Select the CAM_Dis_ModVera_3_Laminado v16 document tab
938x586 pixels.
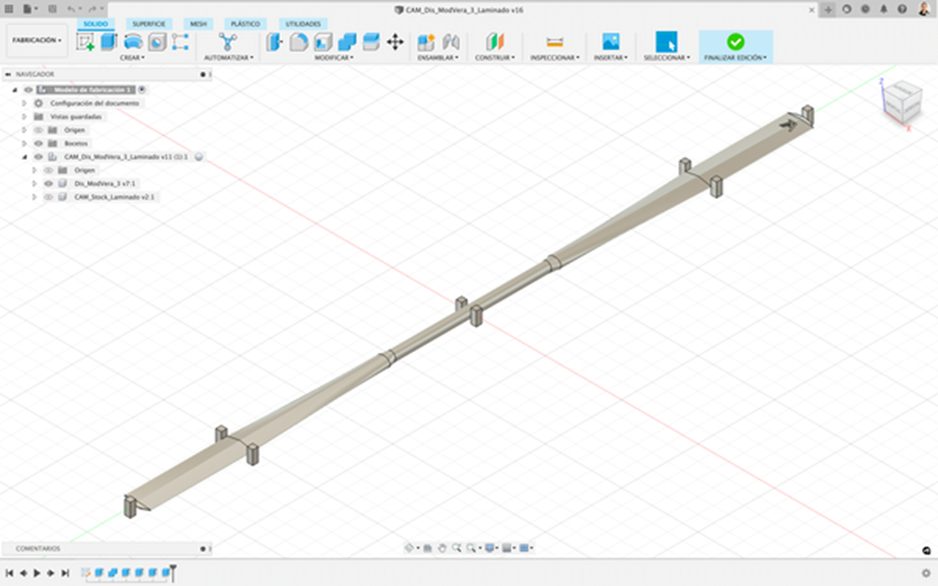pyautogui.click(x=459, y=10)
